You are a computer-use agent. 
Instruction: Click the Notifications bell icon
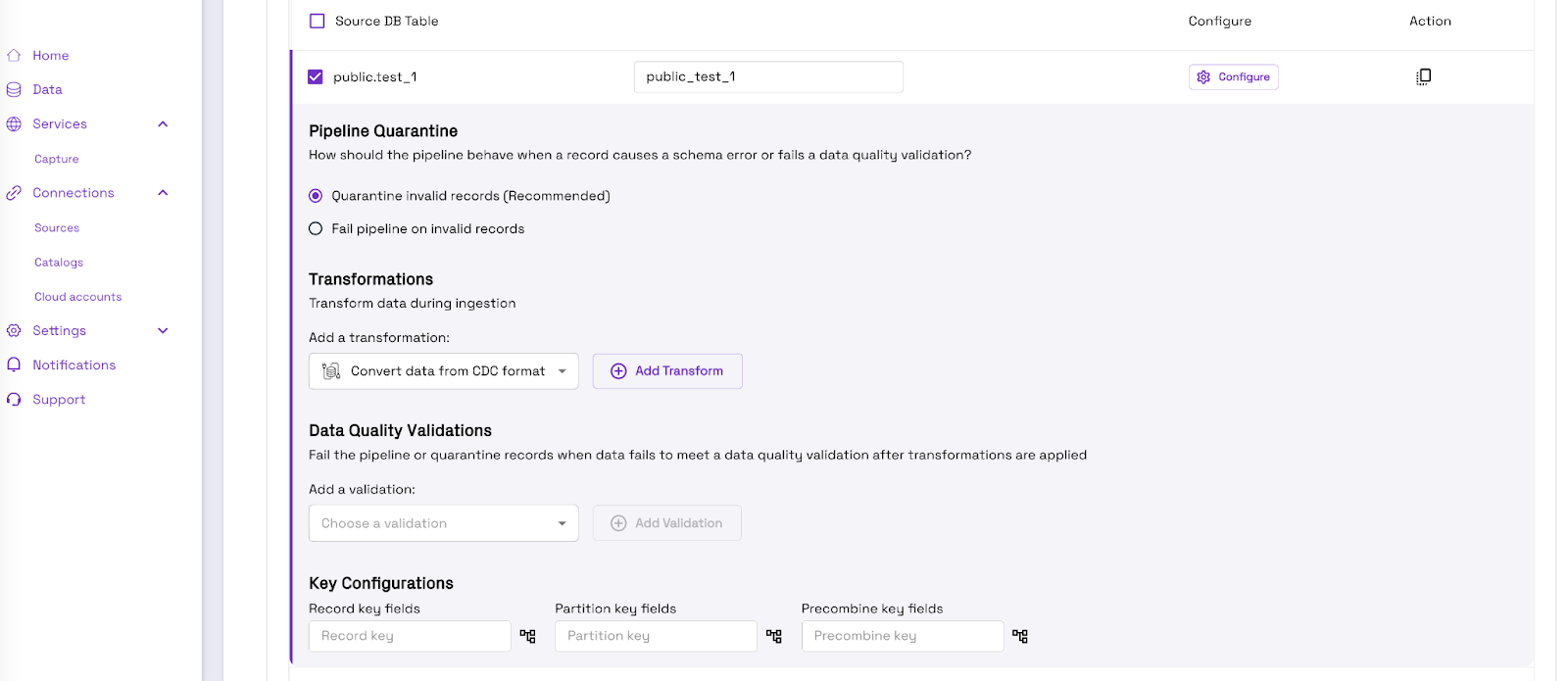coord(14,365)
